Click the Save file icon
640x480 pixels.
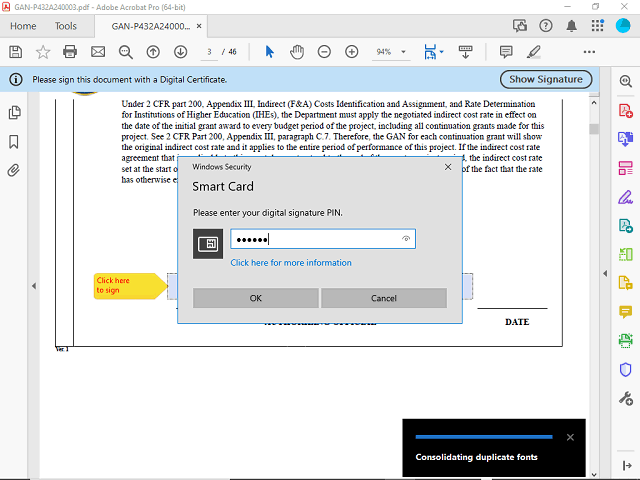pyautogui.click(x=16, y=52)
